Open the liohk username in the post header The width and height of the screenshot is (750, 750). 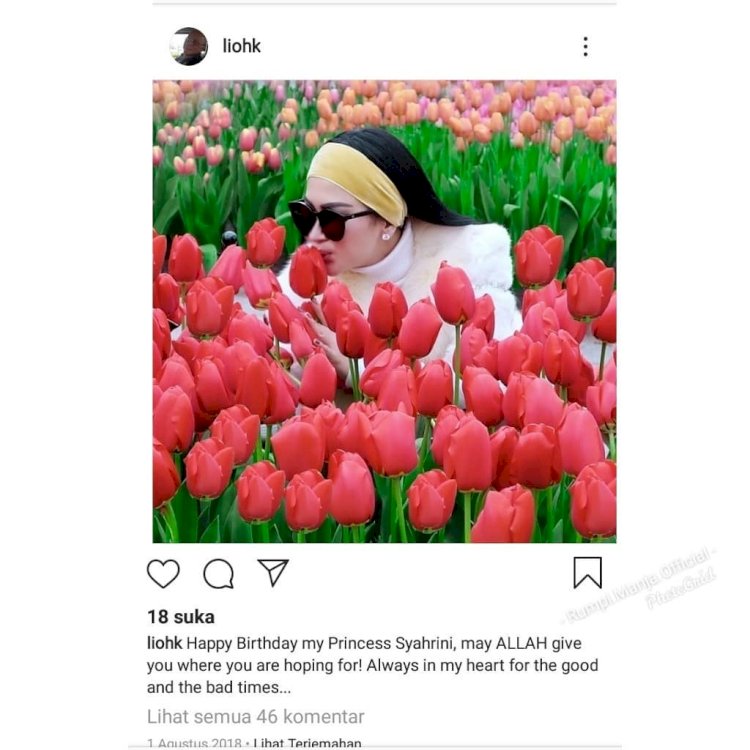point(242,46)
